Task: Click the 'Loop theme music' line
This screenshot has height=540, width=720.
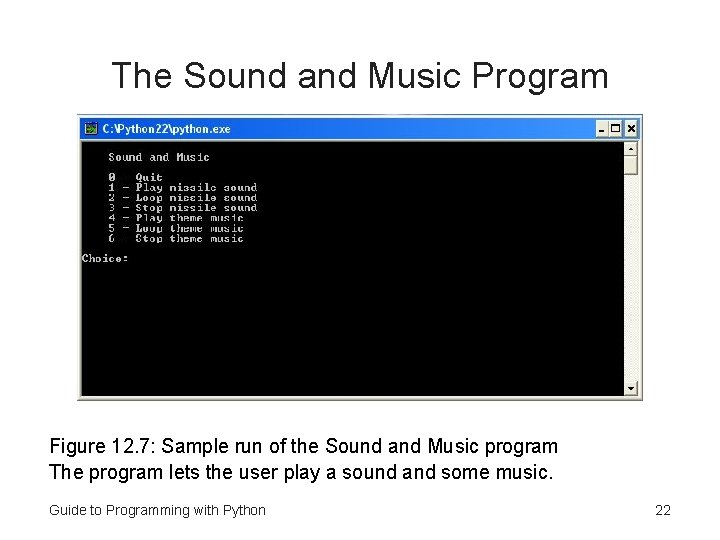Action: [176, 228]
